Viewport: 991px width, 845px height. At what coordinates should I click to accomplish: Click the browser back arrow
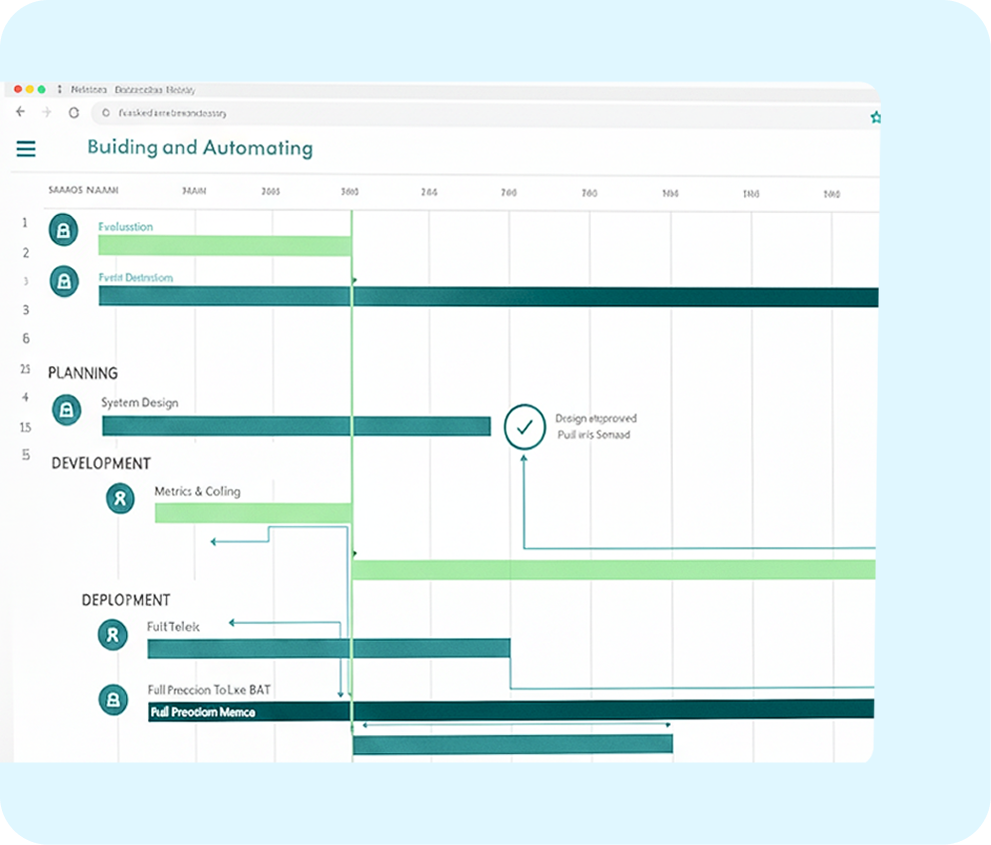click(x=21, y=112)
